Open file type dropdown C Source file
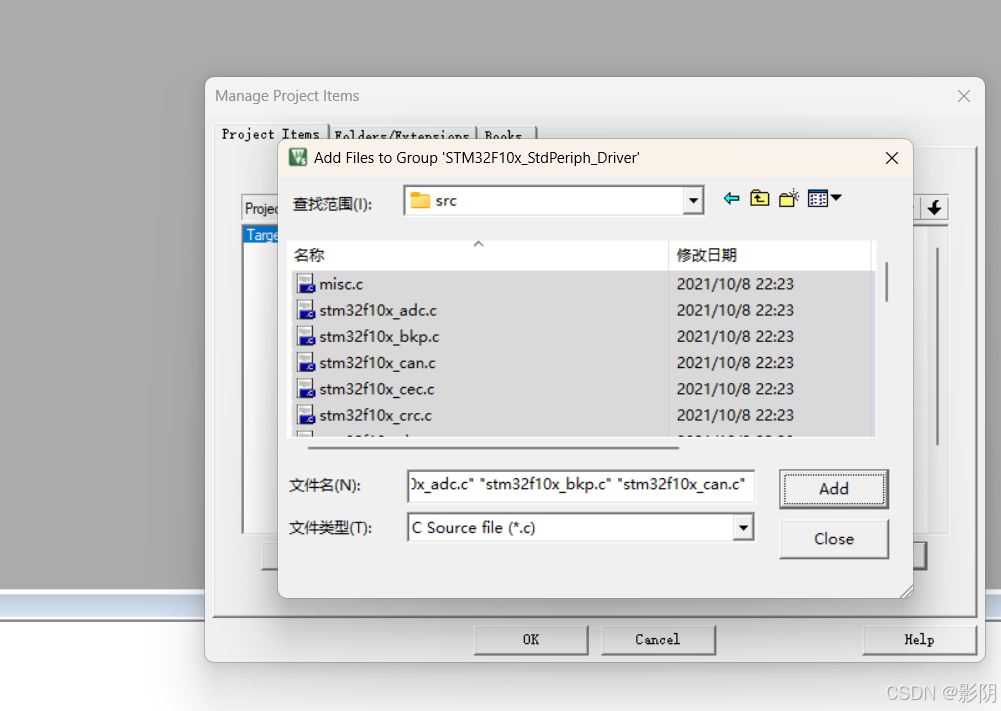This screenshot has width=1001, height=711. coord(743,527)
